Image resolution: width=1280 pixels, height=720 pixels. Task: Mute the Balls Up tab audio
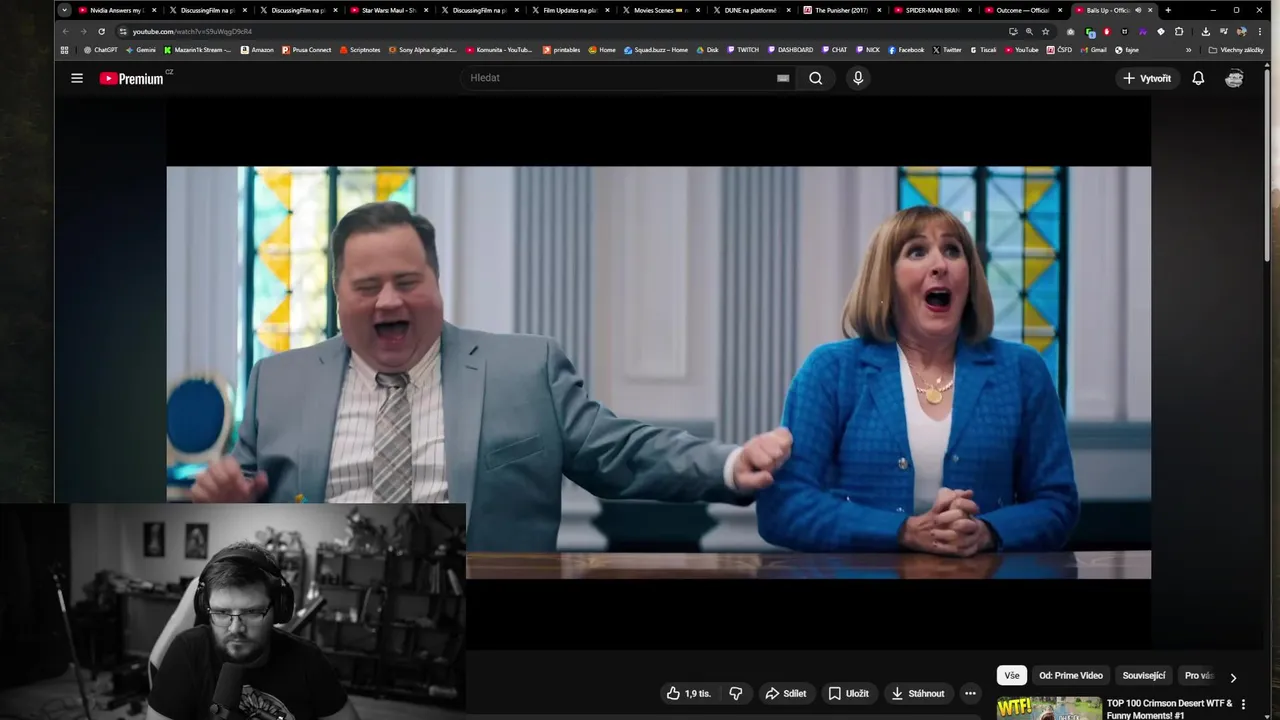(1137, 10)
